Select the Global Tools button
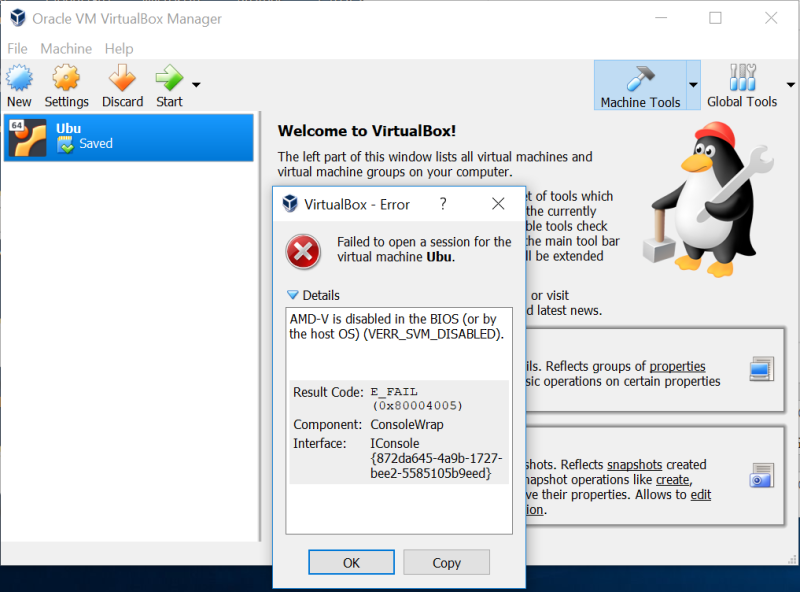The image size is (800, 592). point(742,85)
